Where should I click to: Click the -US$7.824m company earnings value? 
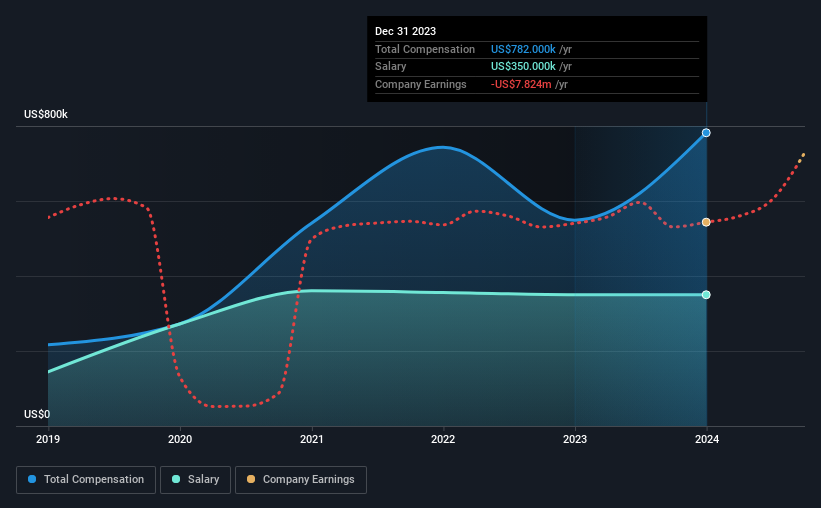[x=521, y=84]
